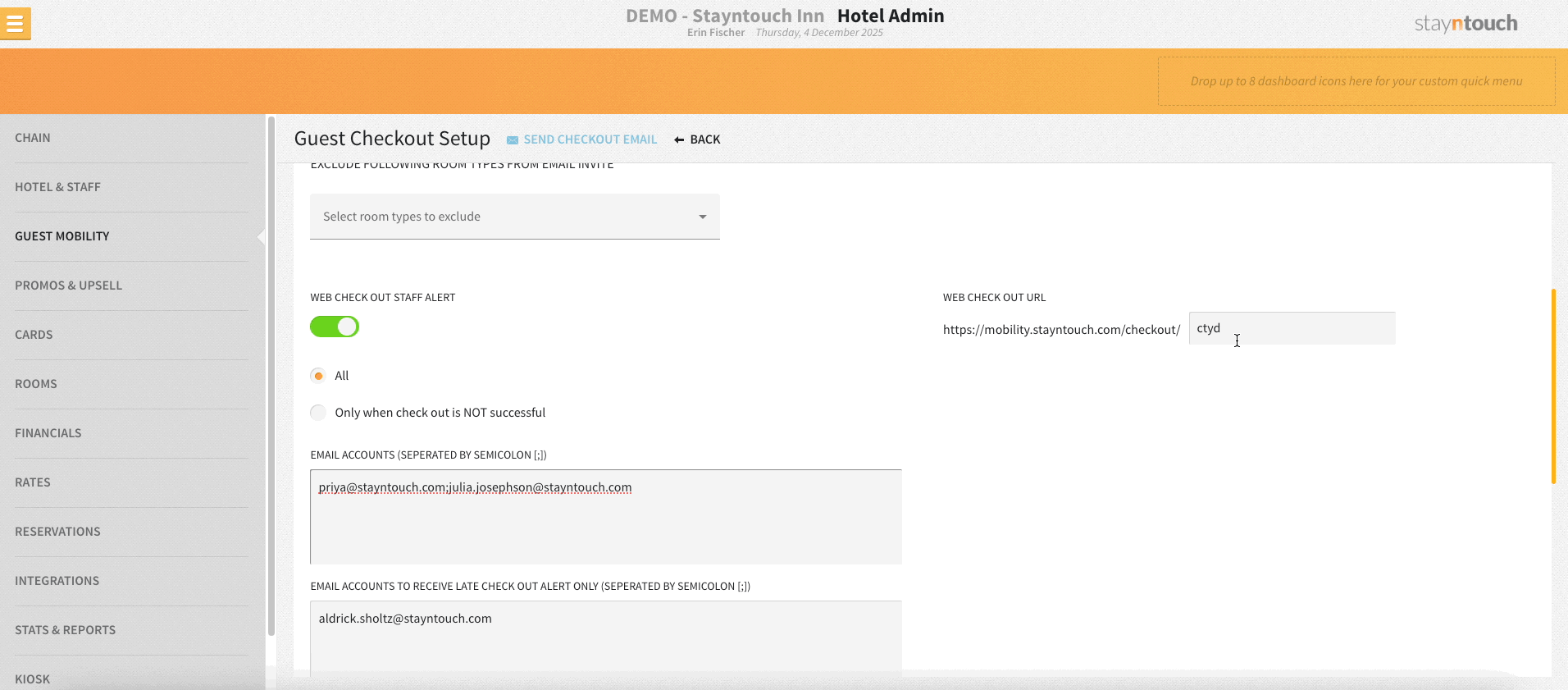Open the Financials menu section

pos(131,433)
